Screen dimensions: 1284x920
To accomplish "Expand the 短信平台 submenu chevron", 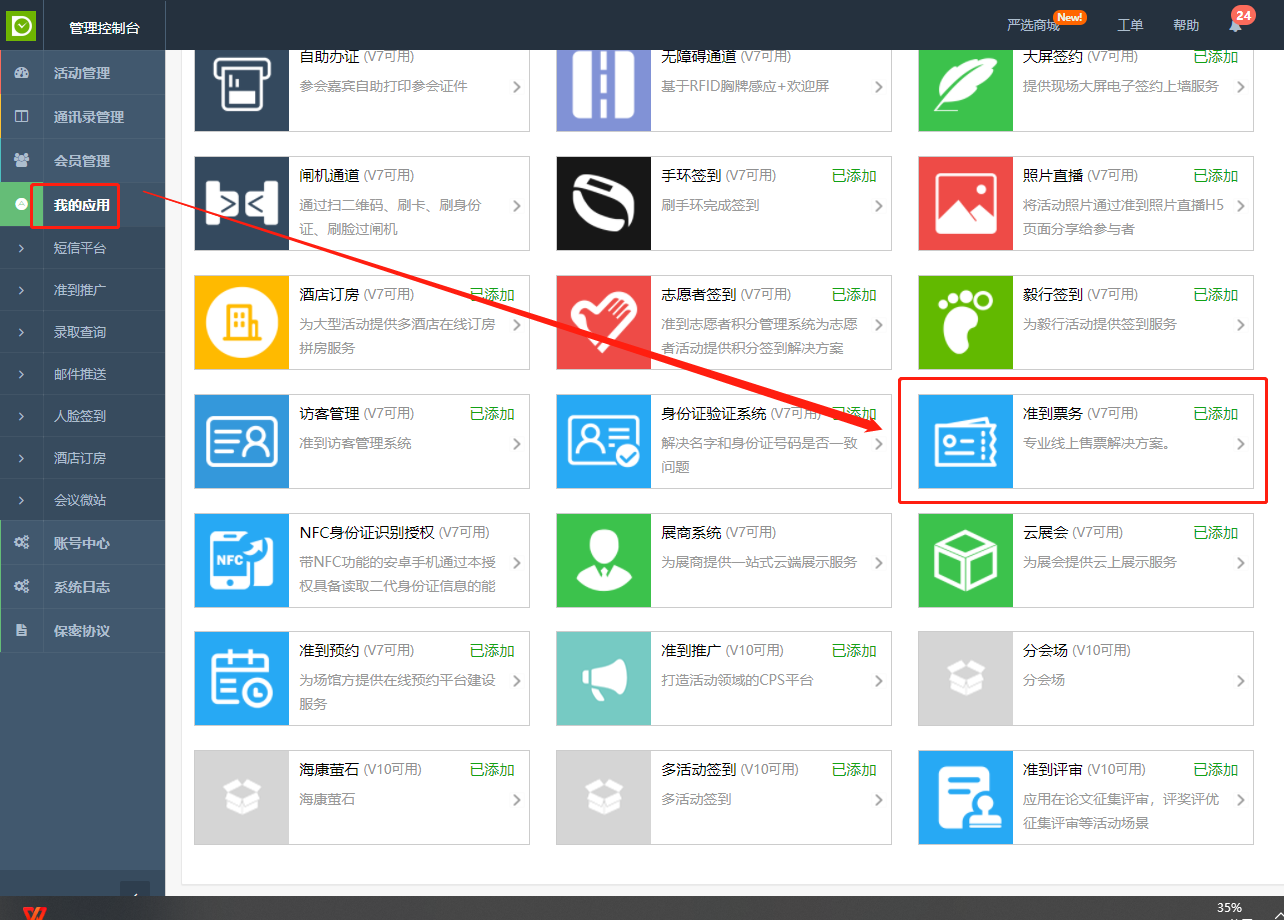I will tap(21, 248).
